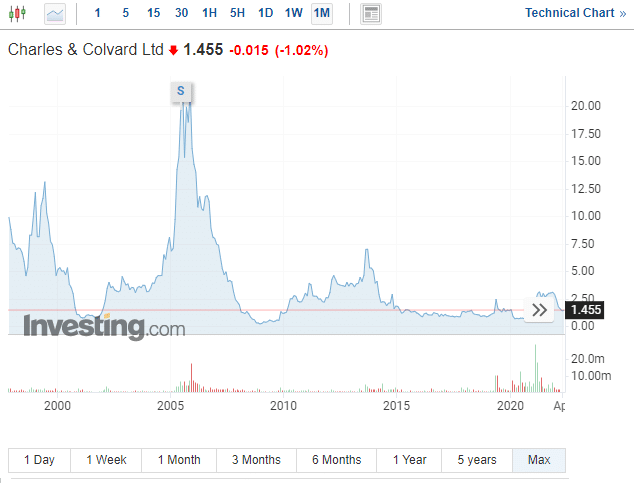The image size is (634, 483).
Task: Click the 2000 x-axis label
Action: (57, 405)
